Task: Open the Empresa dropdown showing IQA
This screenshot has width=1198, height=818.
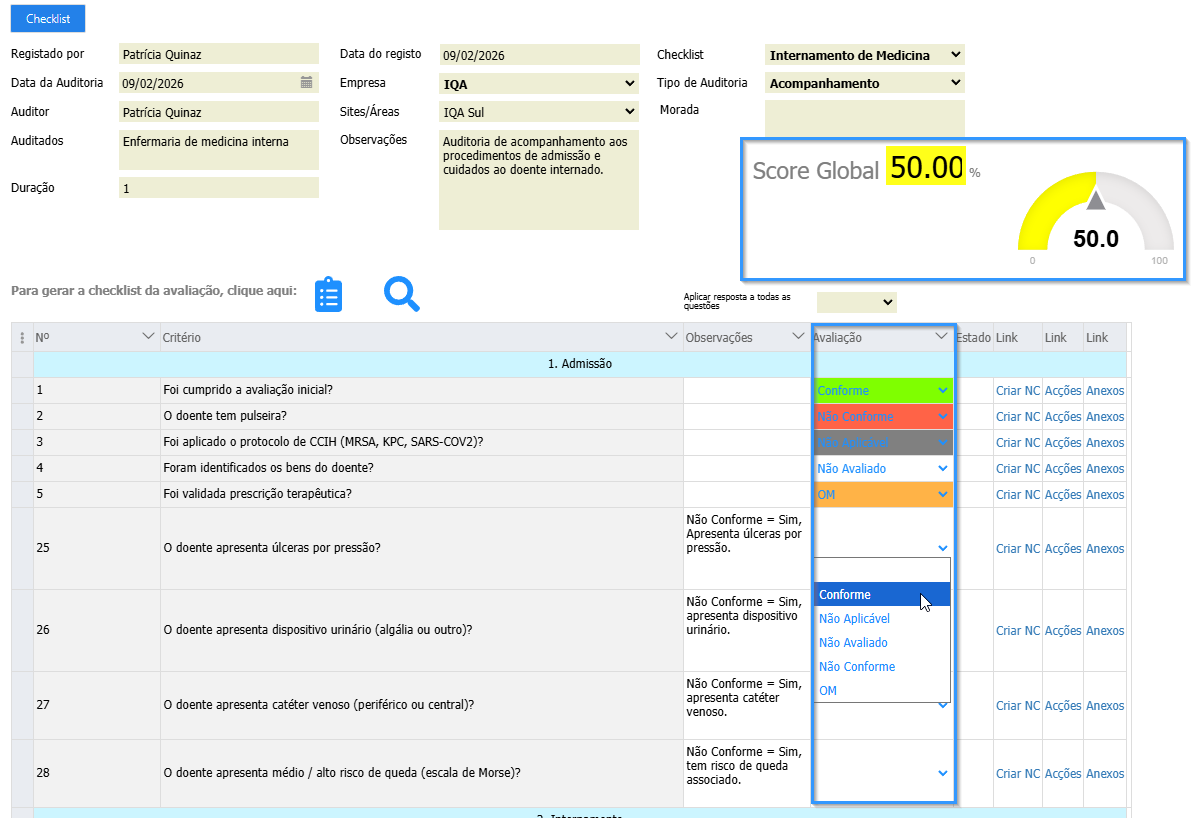Action: click(539, 83)
